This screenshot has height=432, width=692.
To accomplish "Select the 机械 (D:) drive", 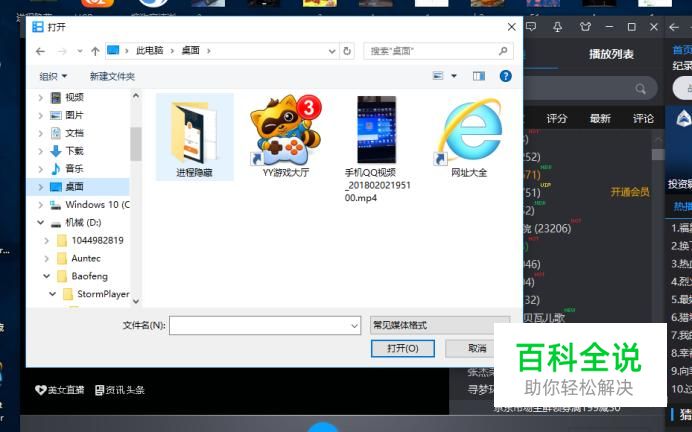I will (83, 222).
